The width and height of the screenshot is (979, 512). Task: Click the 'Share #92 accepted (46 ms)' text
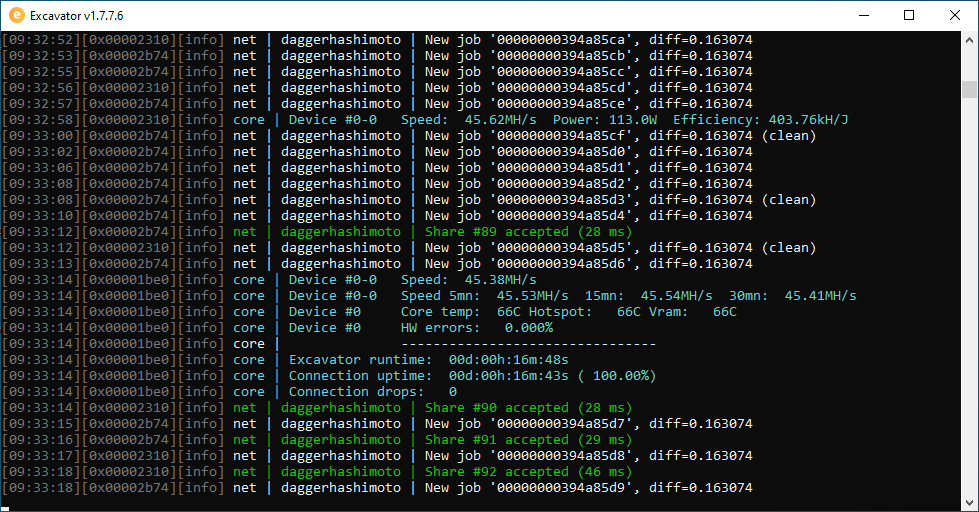click(x=528, y=472)
